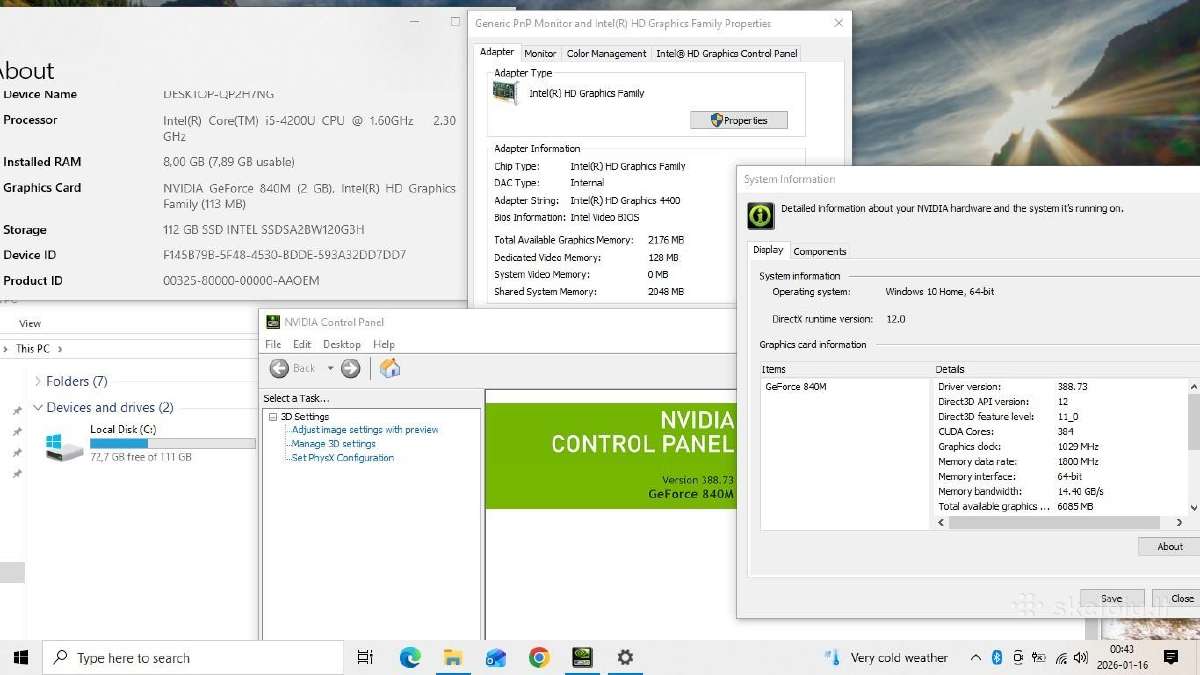Select Local Disk (C:) drive icon

[65, 445]
